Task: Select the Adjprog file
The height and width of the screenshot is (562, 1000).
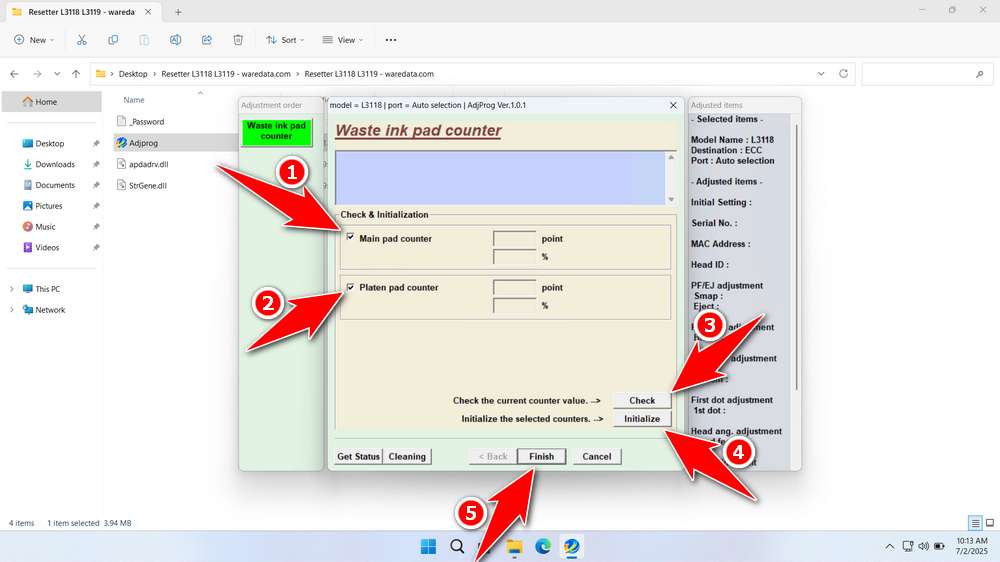Action: coord(143,143)
